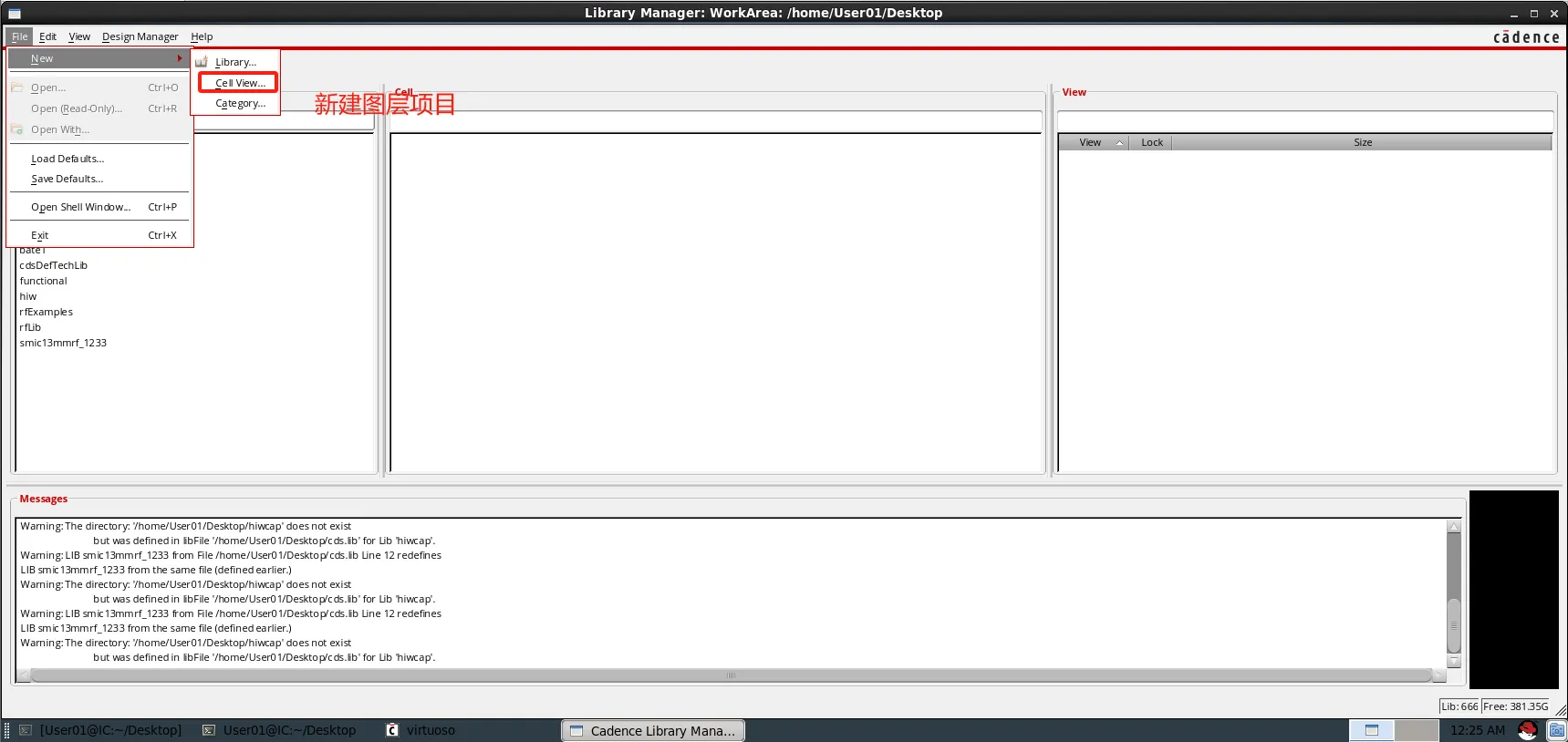Click the Messages horizontal scrollbar
The width and height of the screenshot is (1568, 742).
pos(730,675)
